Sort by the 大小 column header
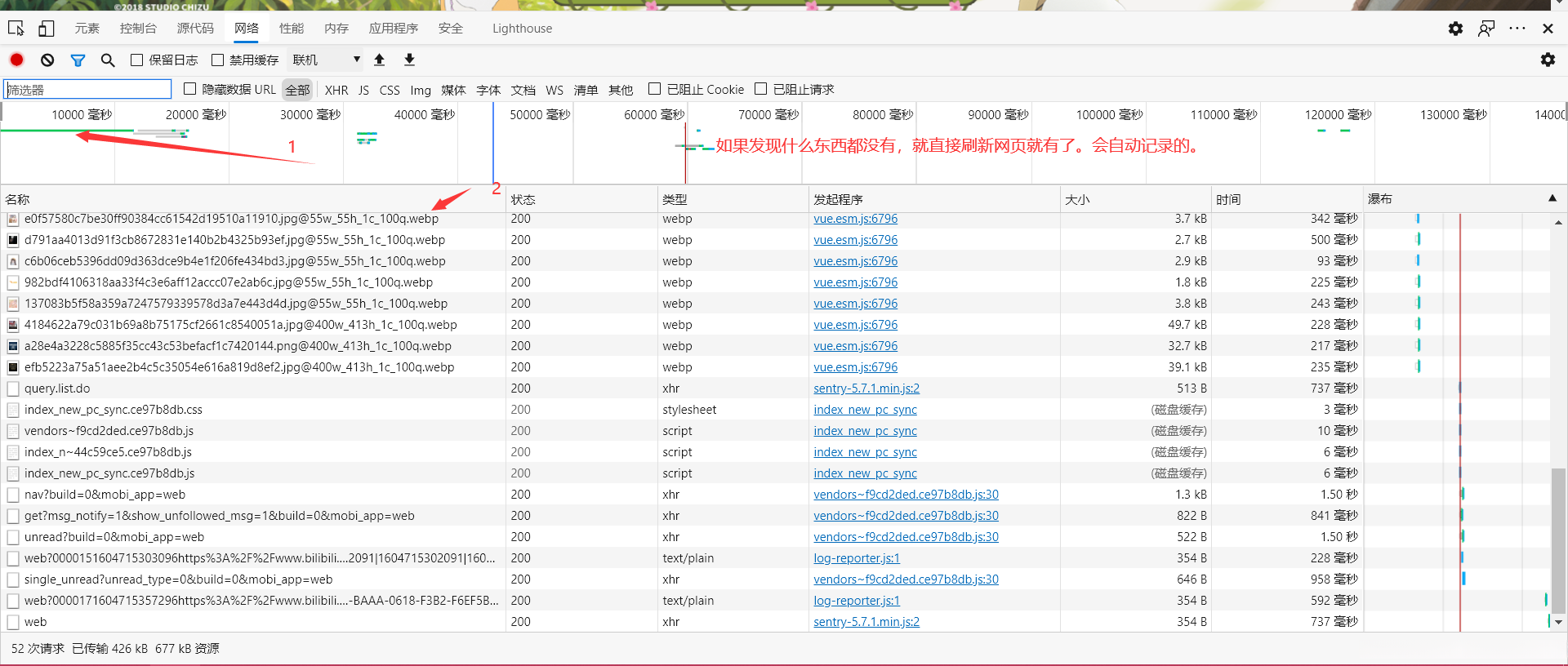 click(x=1135, y=199)
